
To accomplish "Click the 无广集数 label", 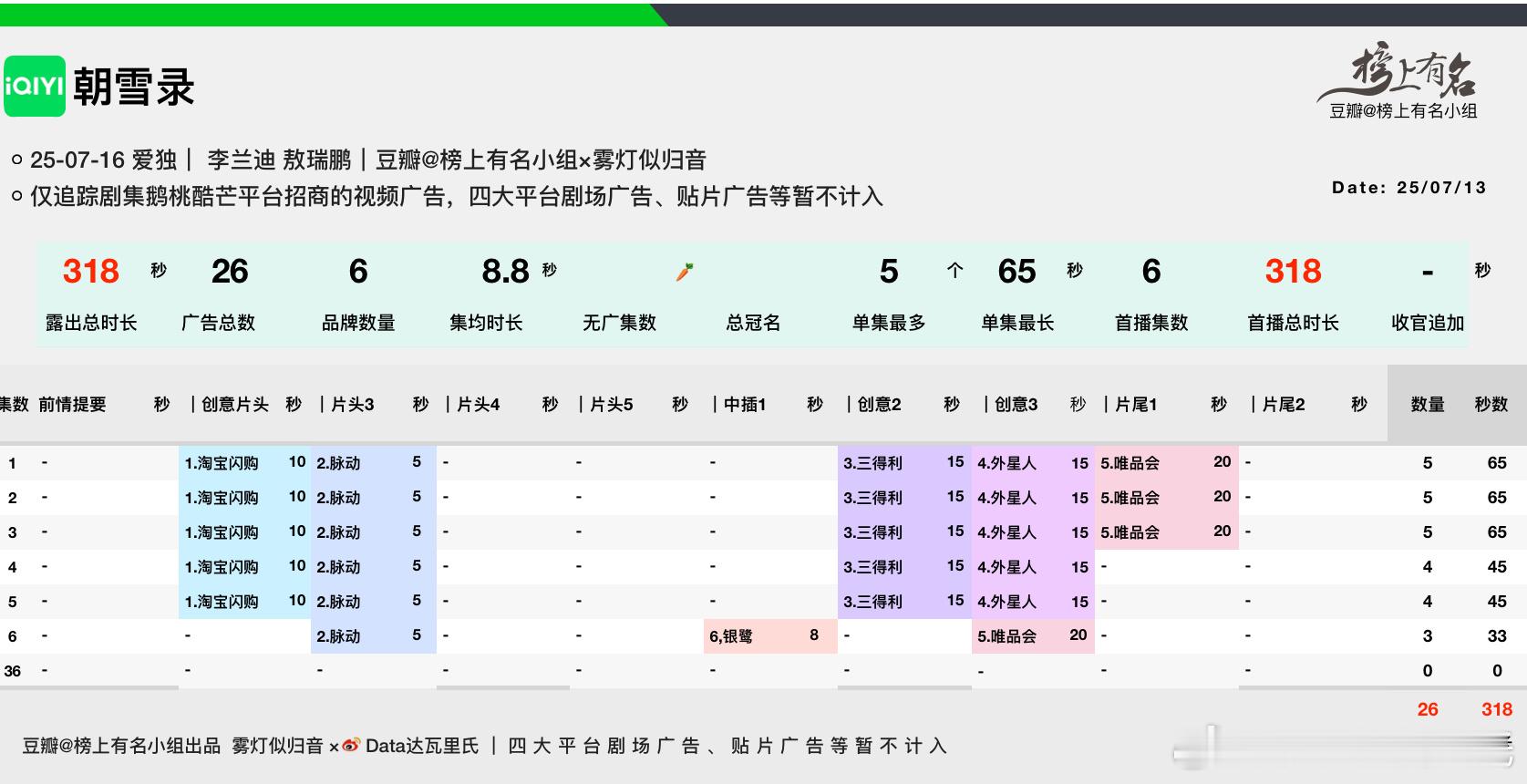I will click(x=620, y=323).
